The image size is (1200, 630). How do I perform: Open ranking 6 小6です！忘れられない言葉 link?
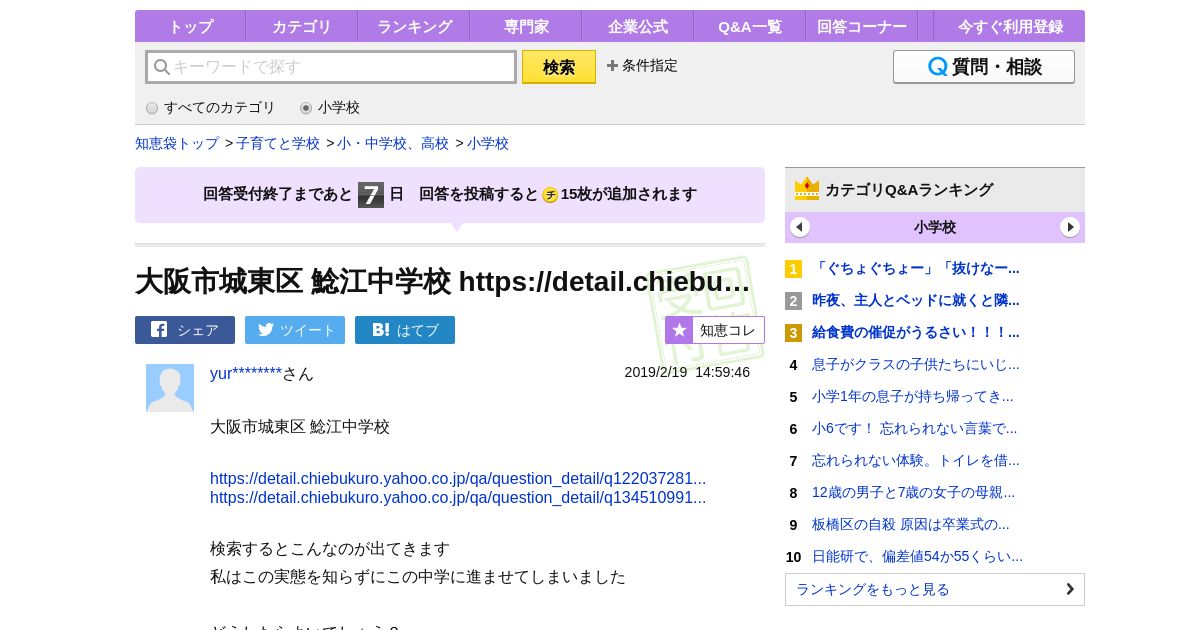pyautogui.click(x=914, y=428)
